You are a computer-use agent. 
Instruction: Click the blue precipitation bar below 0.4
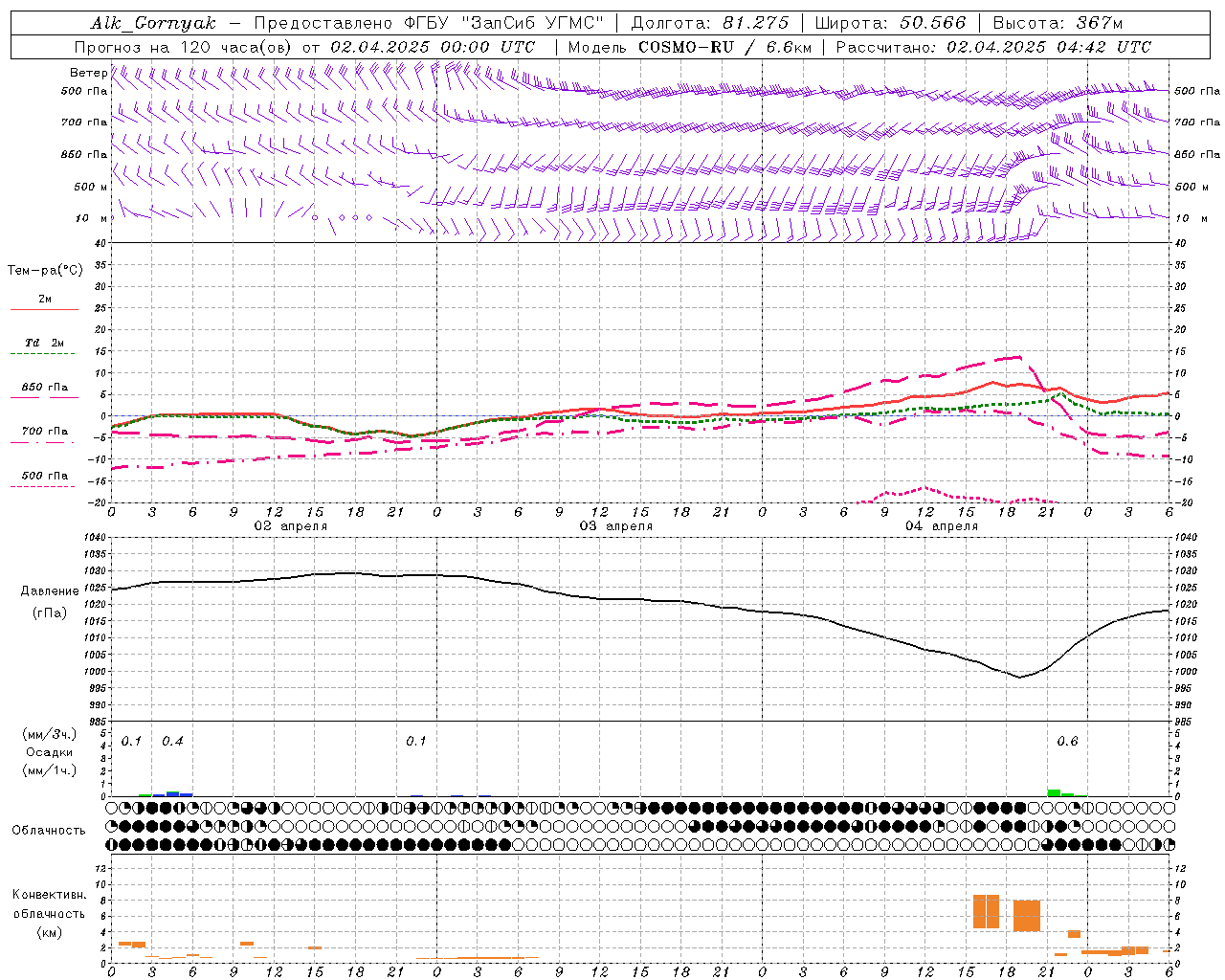[173, 793]
